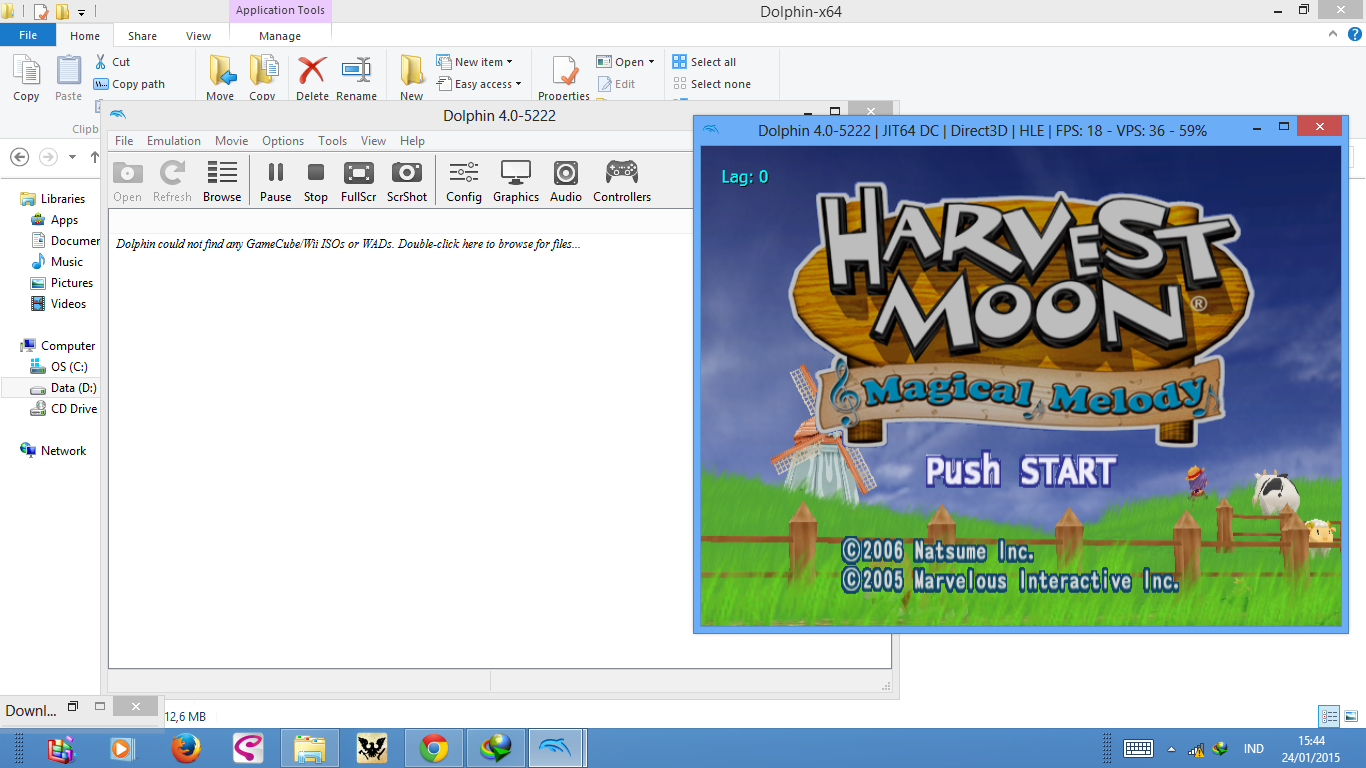Show hidden system tray icons arrow
Image resolution: width=1366 pixels, height=768 pixels.
pyautogui.click(x=1171, y=749)
